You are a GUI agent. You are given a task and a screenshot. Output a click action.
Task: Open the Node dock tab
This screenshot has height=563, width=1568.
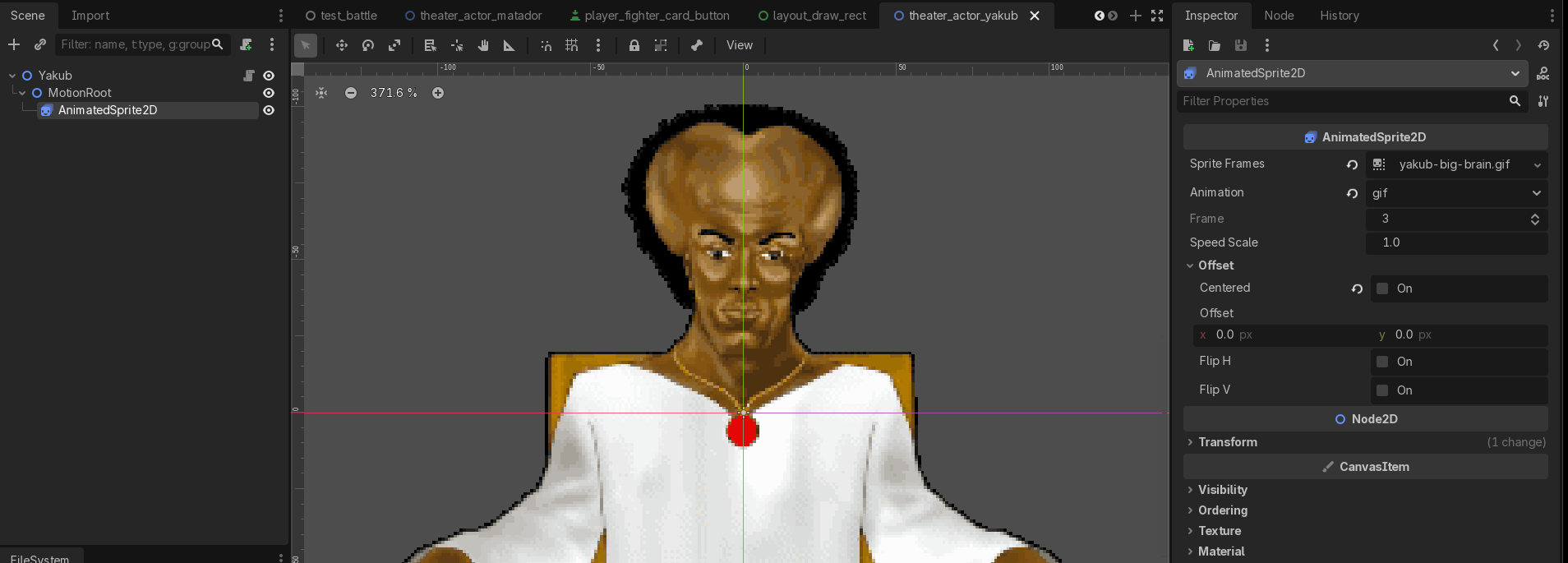[x=1279, y=16]
